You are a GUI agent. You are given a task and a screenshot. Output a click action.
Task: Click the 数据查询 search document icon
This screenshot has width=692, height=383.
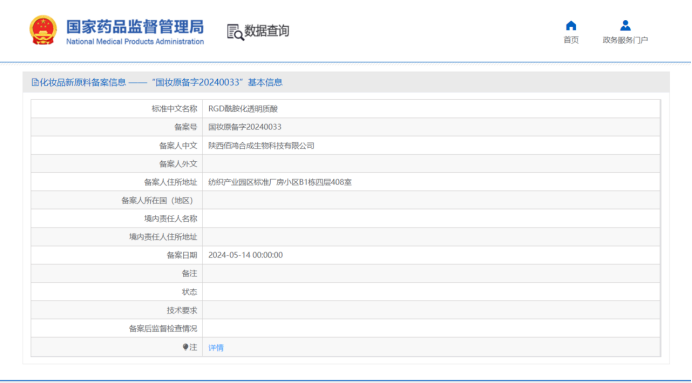(235, 32)
